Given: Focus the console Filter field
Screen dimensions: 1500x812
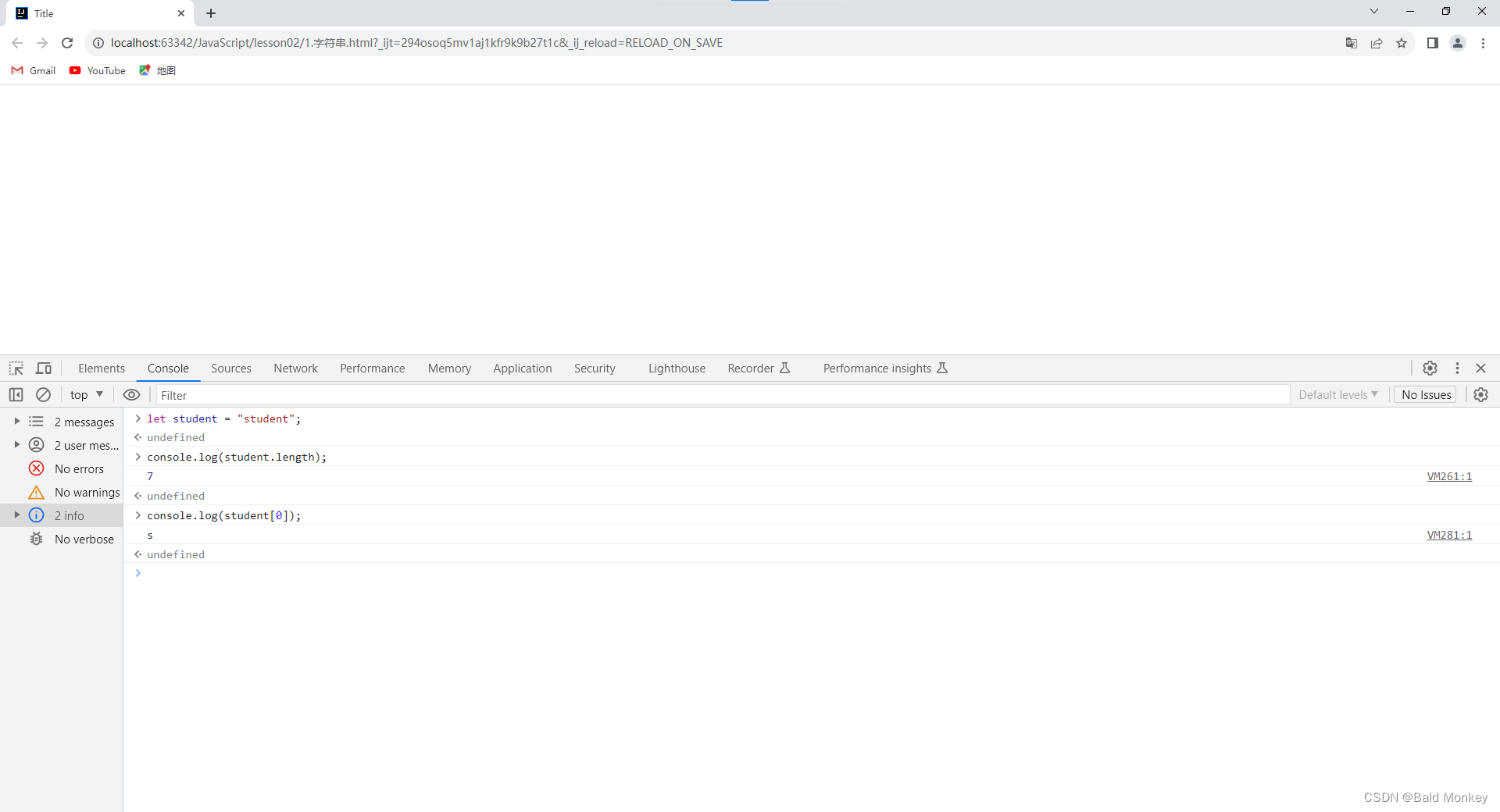Looking at the screenshot, I should pyautogui.click(x=723, y=395).
